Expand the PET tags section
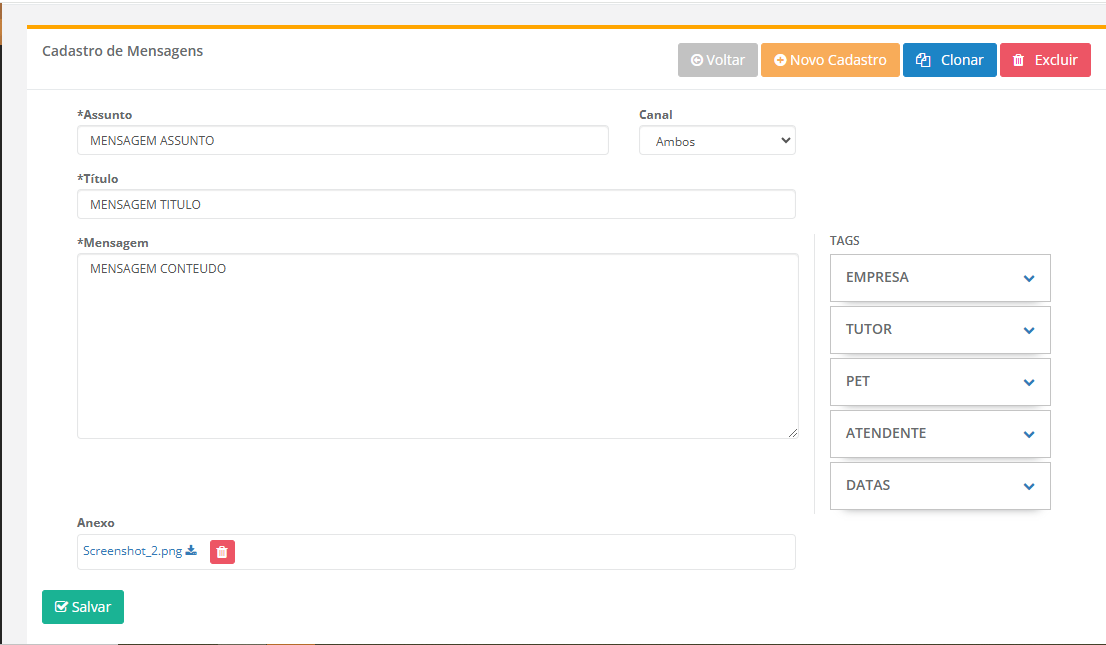The width and height of the screenshot is (1106, 645). coord(940,382)
